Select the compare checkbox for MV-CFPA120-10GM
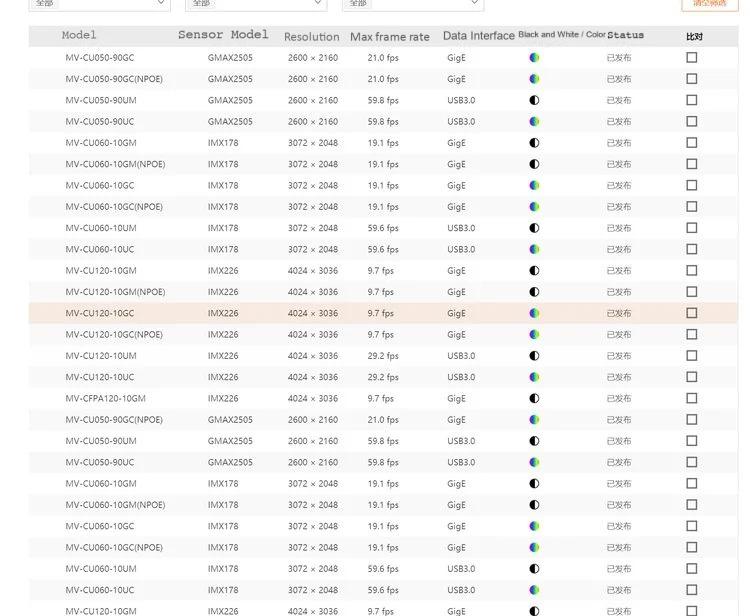This screenshot has height=616, width=750. (x=691, y=399)
